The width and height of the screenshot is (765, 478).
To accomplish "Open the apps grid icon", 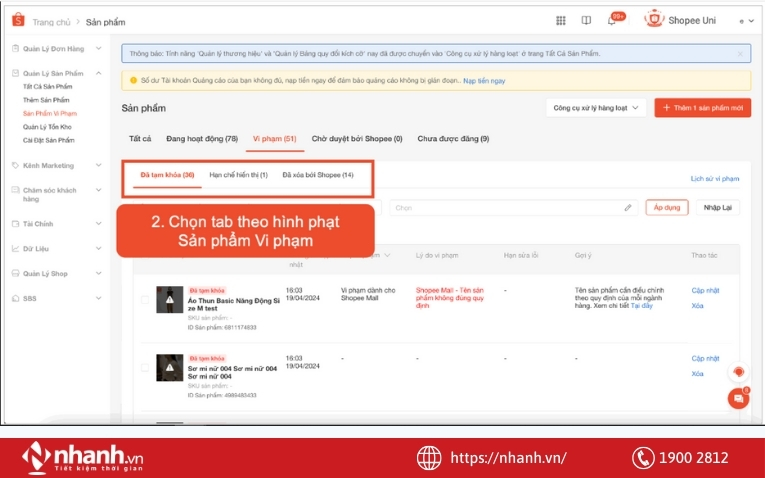I will pos(561,20).
